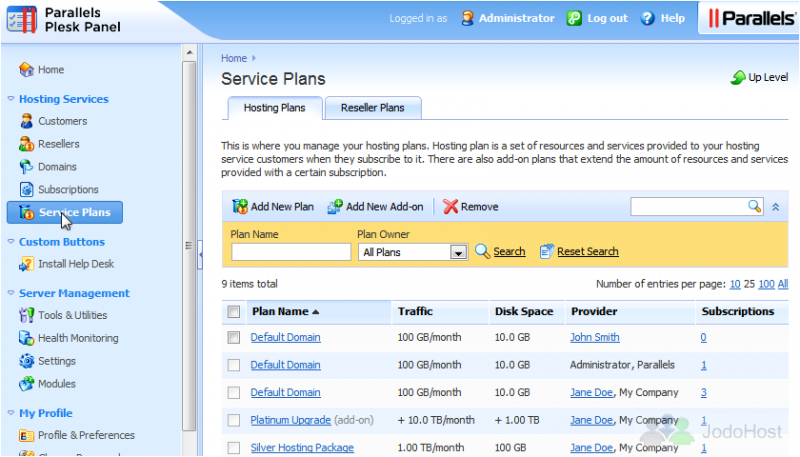800x457 pixels.
Task: Open Customers in the sidebar
Action: (x=62, y=121)
